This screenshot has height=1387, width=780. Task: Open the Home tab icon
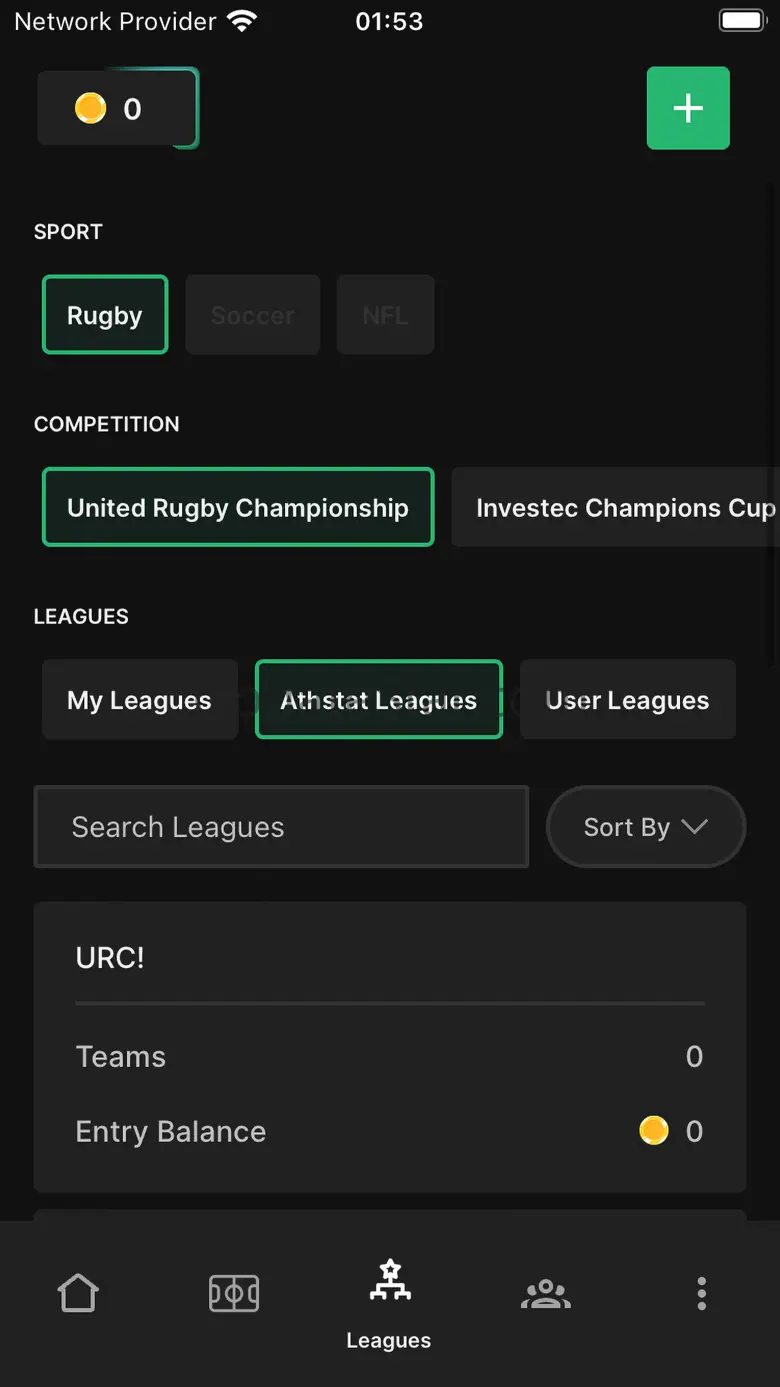(x=78, y=1292)
